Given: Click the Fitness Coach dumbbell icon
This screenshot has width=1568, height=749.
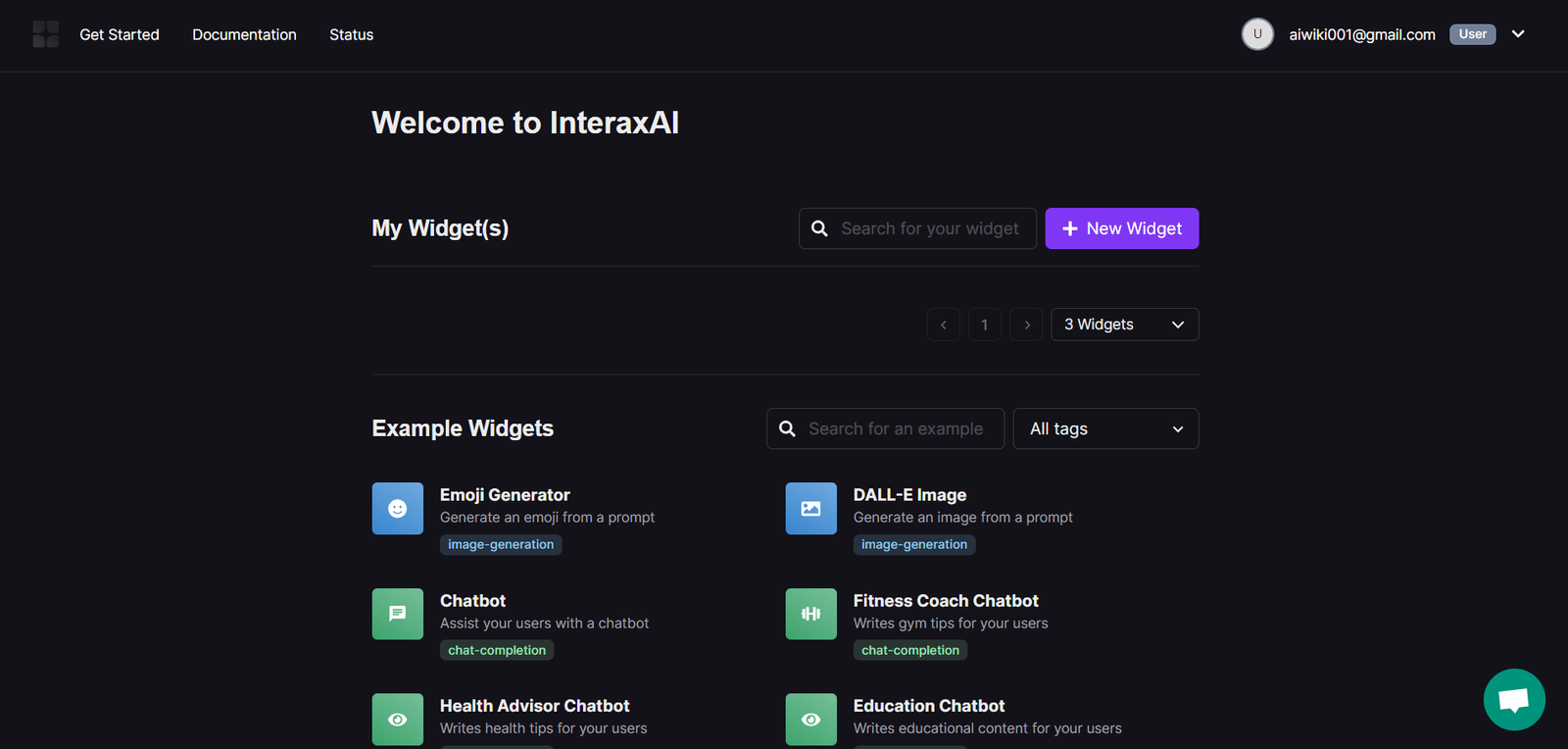Looking at the screenshot, I should (811, 614).
